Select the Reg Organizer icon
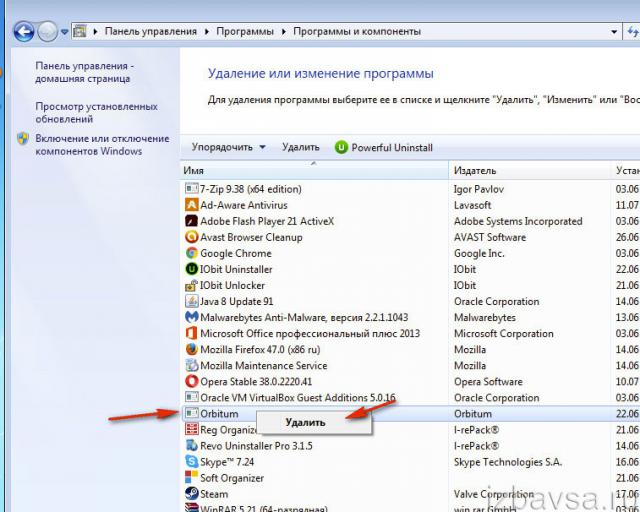 pyautogui.click(x=191, y=429)
